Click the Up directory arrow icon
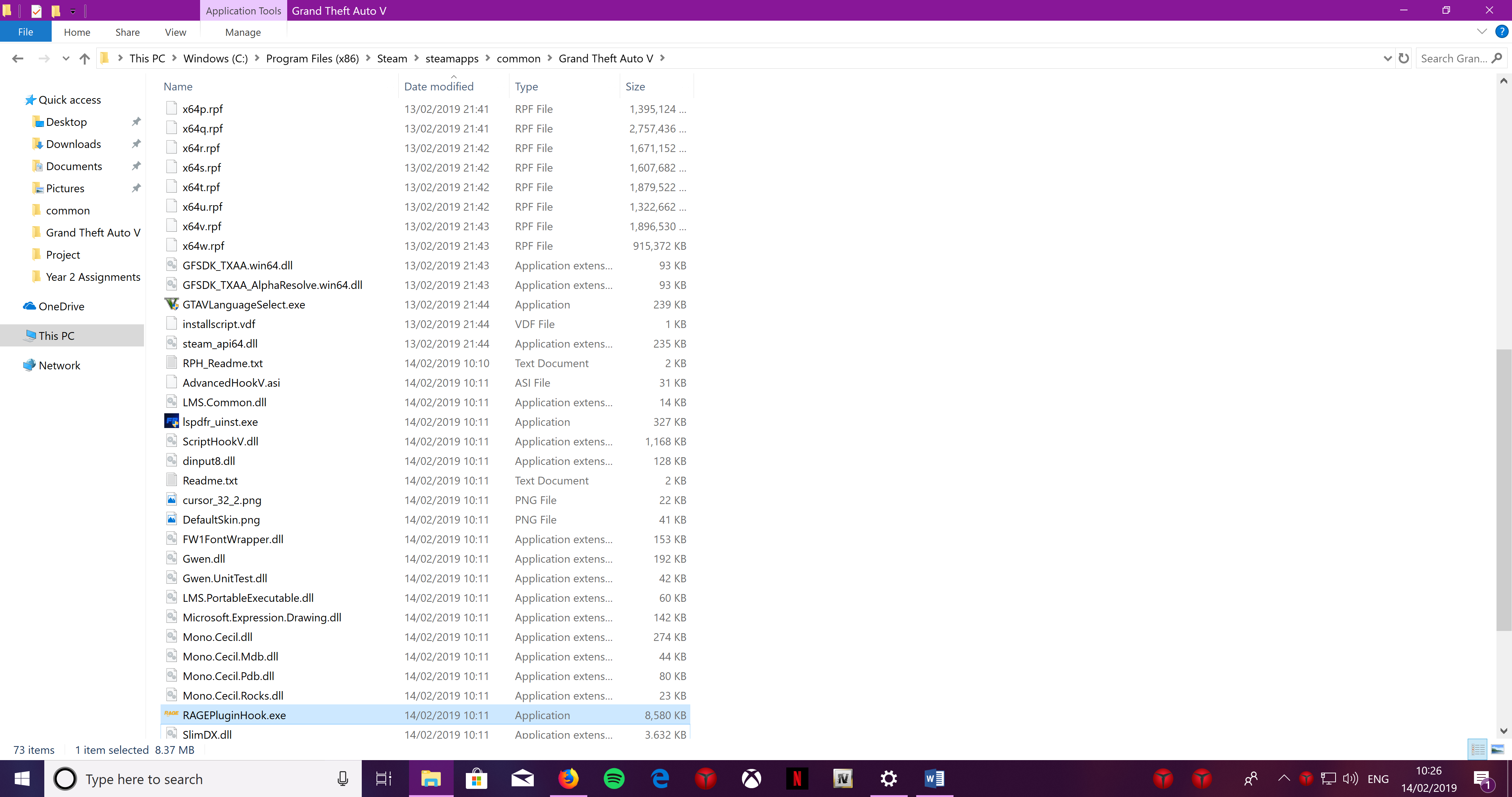 pos(85,59)
